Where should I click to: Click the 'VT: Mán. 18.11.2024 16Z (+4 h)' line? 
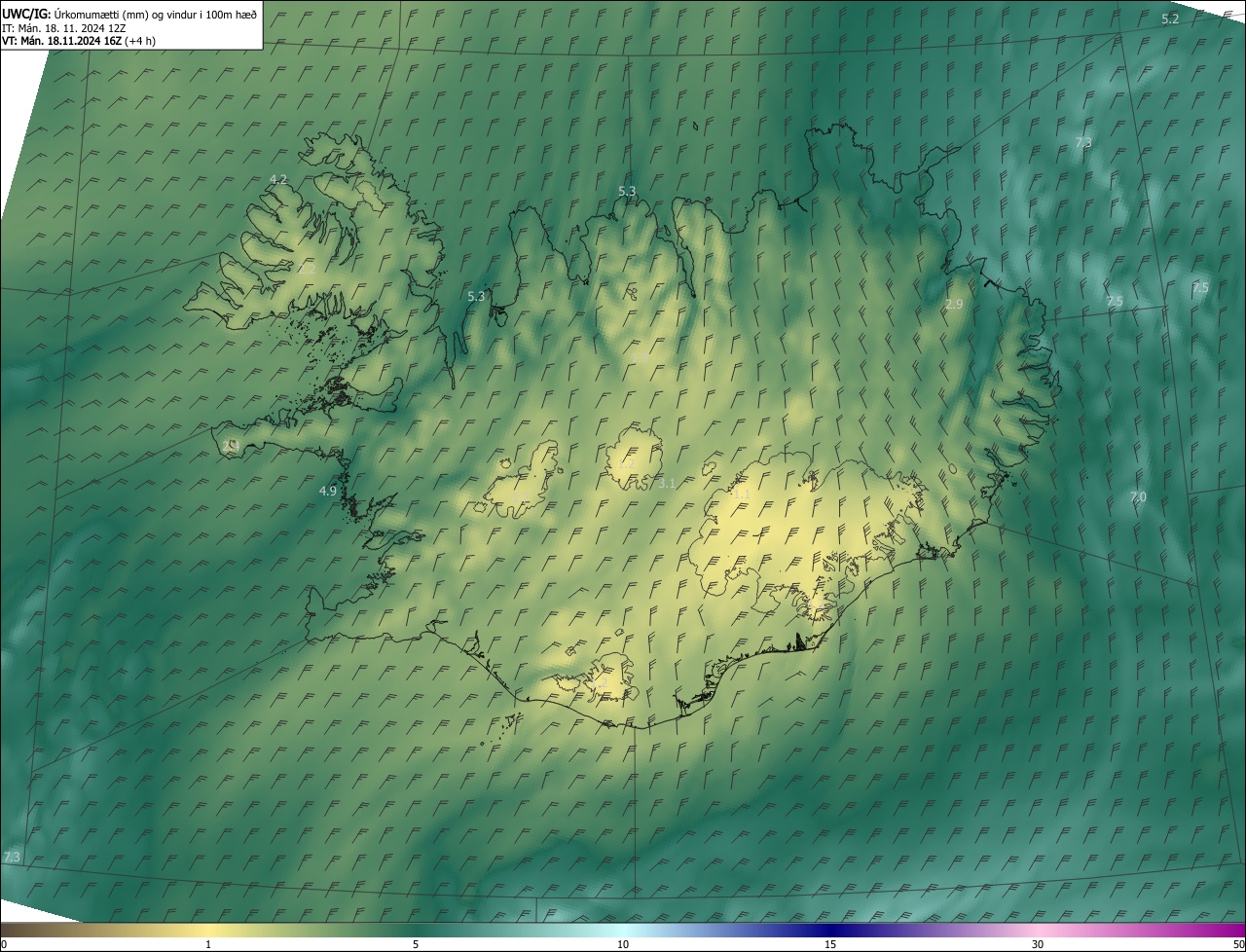[x=79, y=41]
